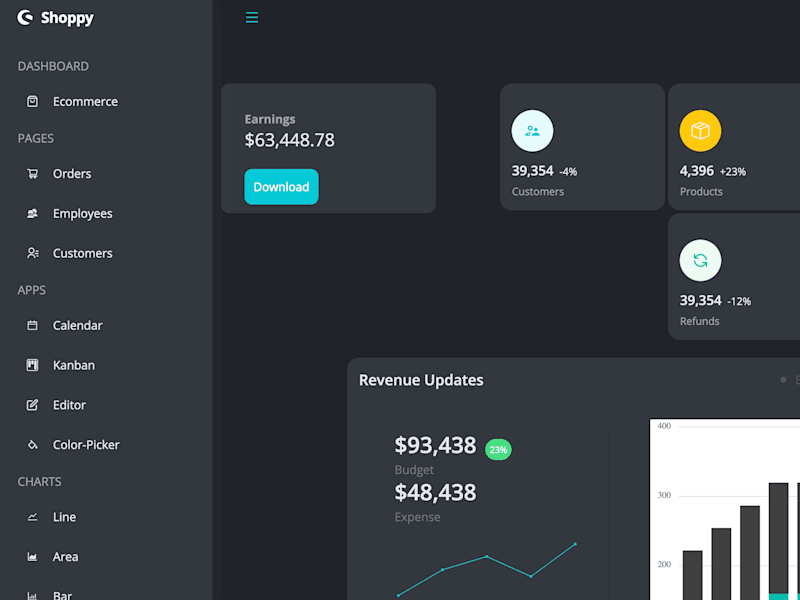Click the Calendar sidebar icon
800x600 pixels.
32,326
